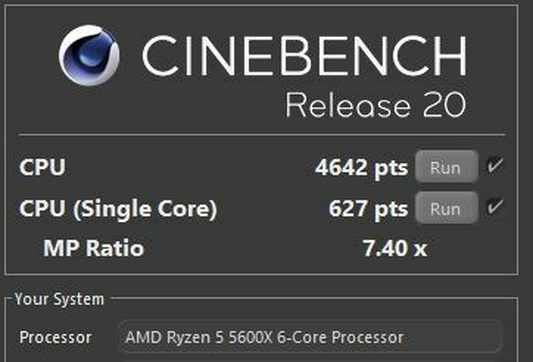Click the AMD Ryzen 5 5600X processor field
The image size is (533, 362).
(x=310, y=337)
